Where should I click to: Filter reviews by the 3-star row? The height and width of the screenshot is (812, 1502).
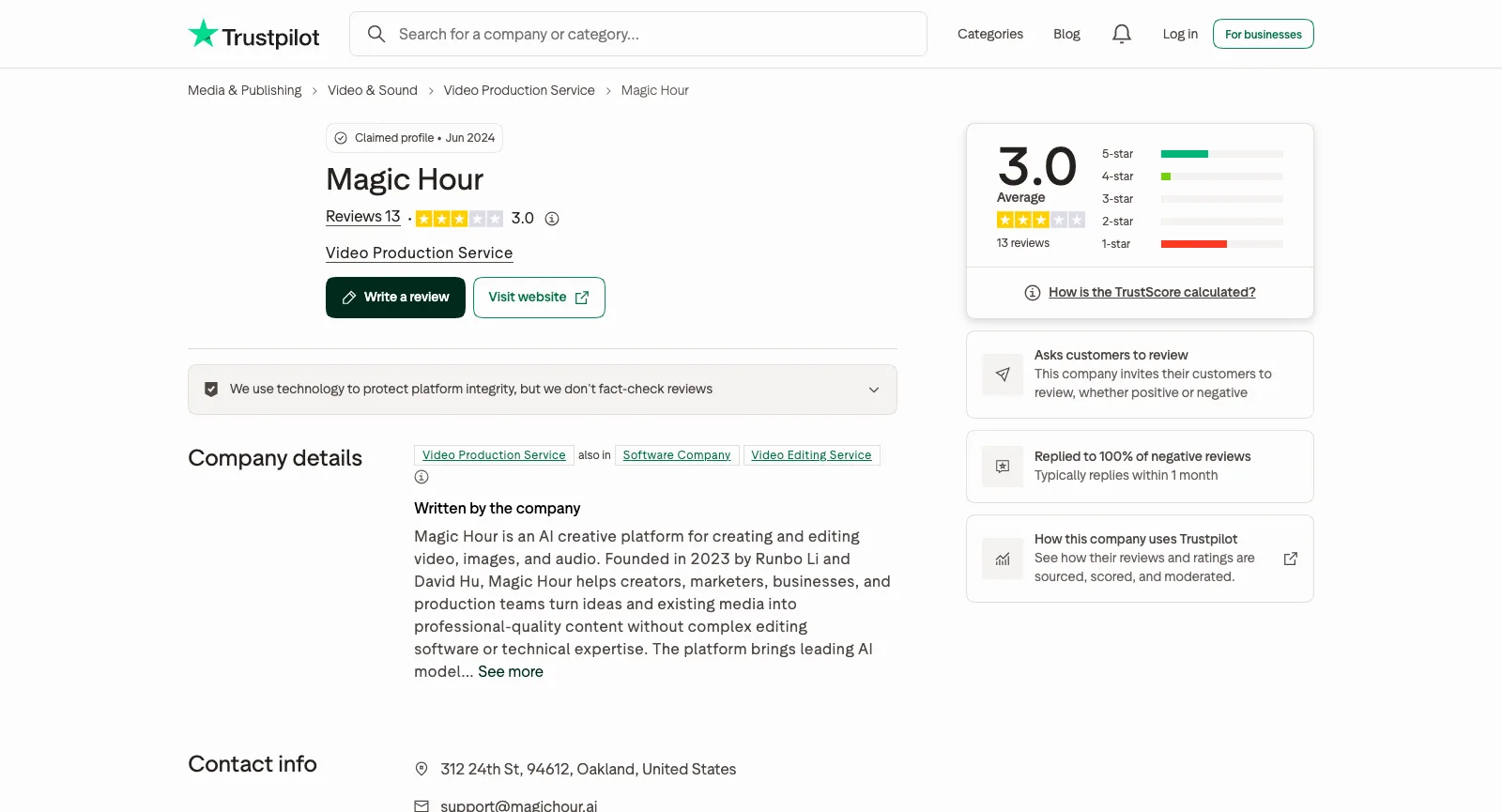(1192, 199)
